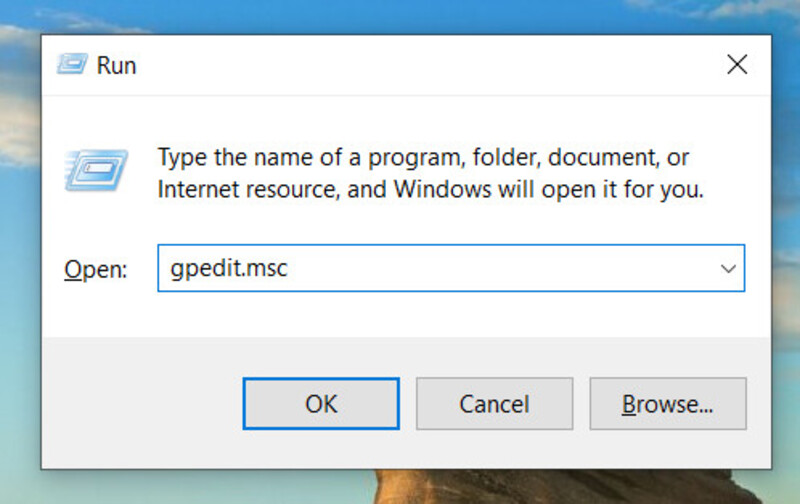This screenshot has width=800, height=504.
Task: Open file picker via Browse... button
Action: tap(668, 404)
